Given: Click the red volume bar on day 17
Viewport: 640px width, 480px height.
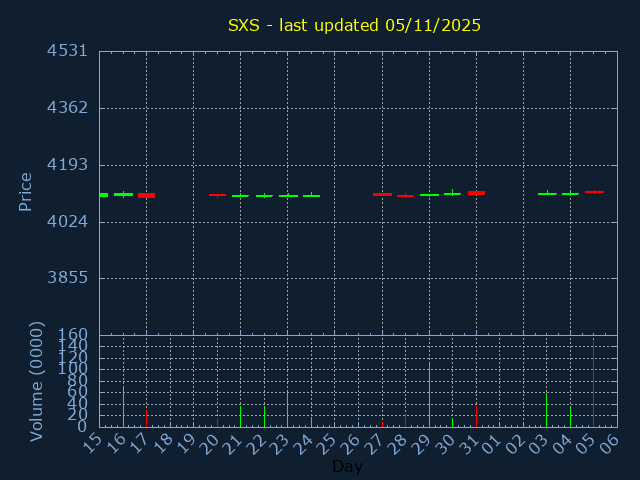Looking at the screenshot, I should [x=146, y=417].
